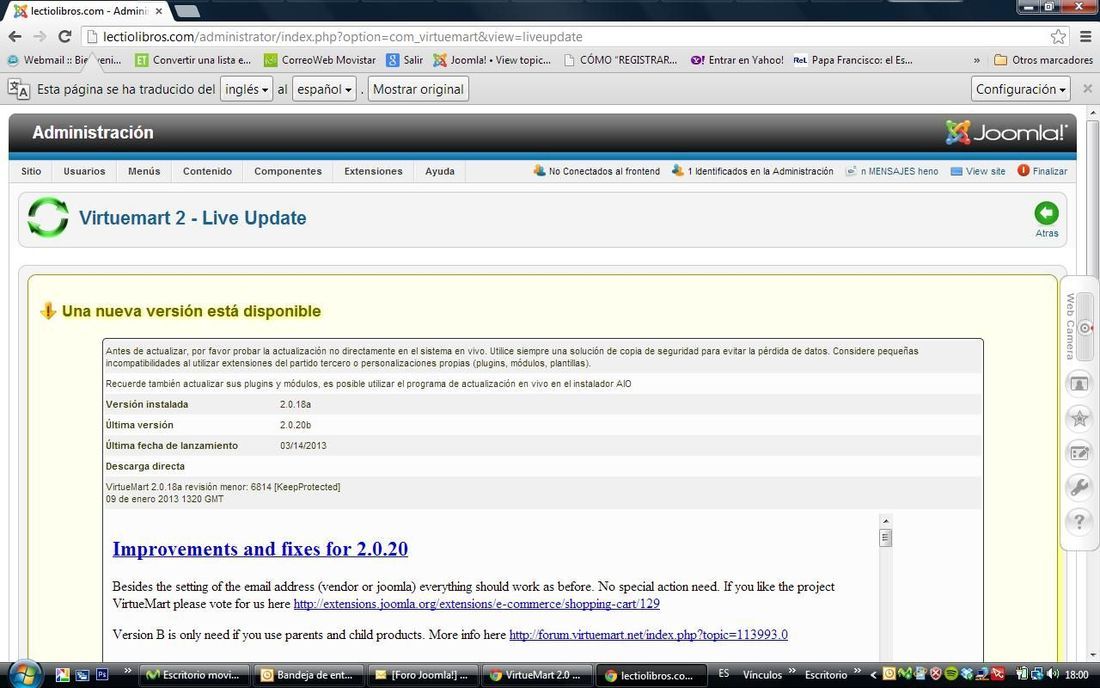Click the Mostrar original button
Image resolution: width=1100 pixels, height=688 pixels.
(418, 89)
